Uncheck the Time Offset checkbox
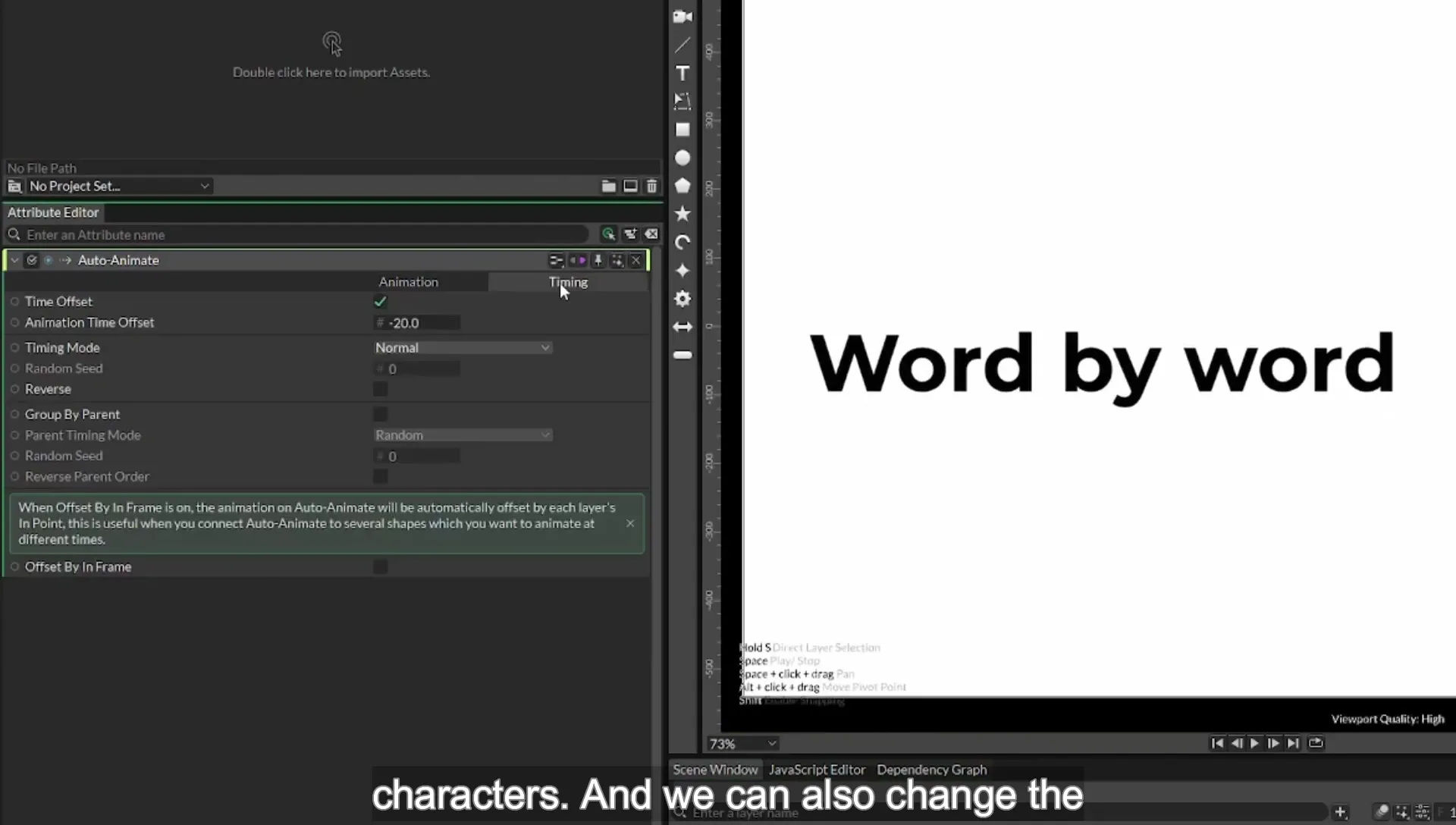The height and width of the screenshot is (825, 1456). click(381, 302)
